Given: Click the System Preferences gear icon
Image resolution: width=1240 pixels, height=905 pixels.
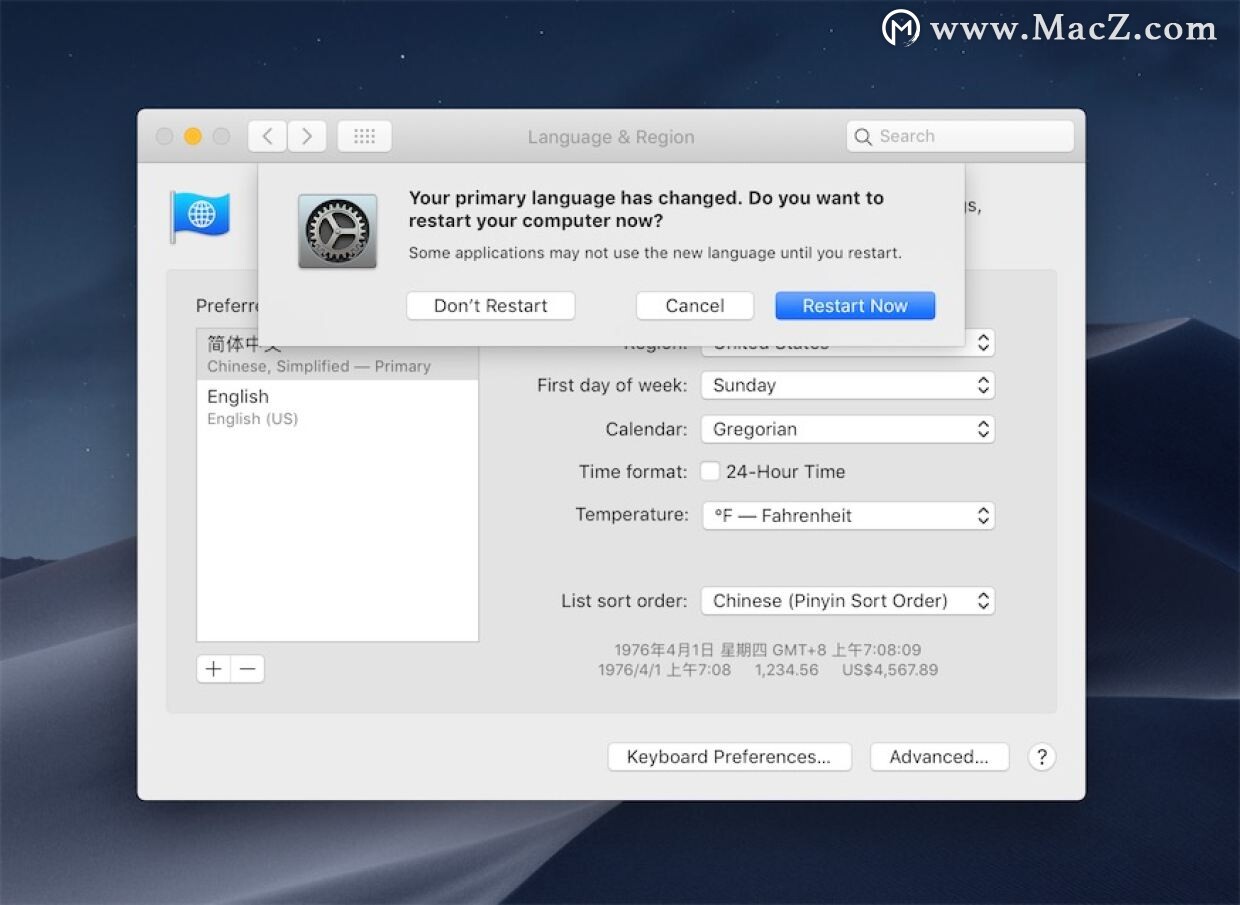Looking at the screenshot, I should [337, 231].
